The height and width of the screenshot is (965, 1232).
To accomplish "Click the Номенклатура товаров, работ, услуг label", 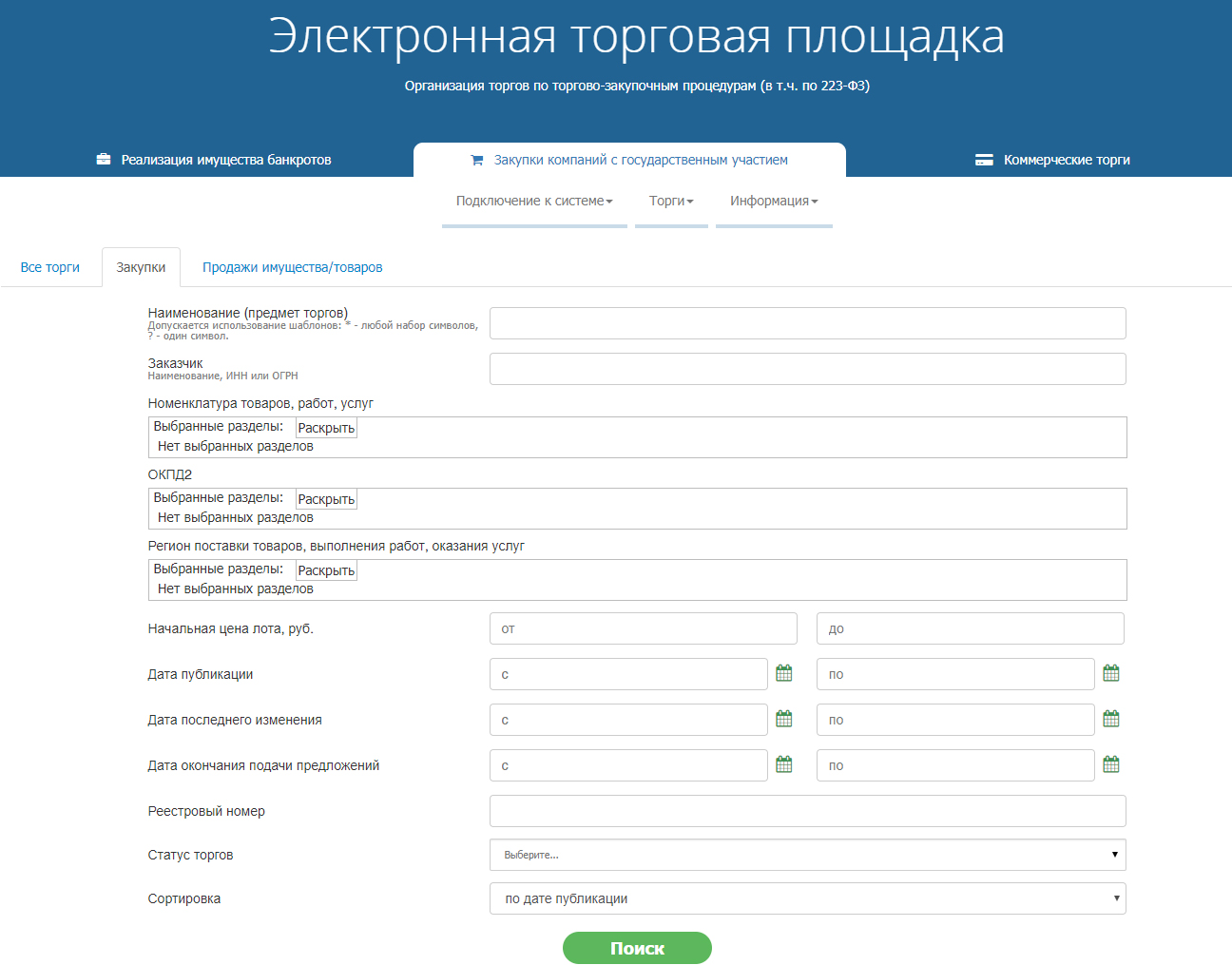I will click(x=260, y=403).
